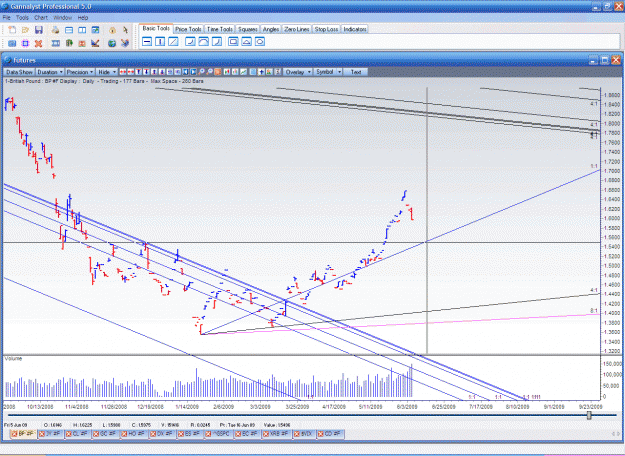Screen dimensions: 625x456
Task: Click the Open folder icon
Action: click(26, 30)
